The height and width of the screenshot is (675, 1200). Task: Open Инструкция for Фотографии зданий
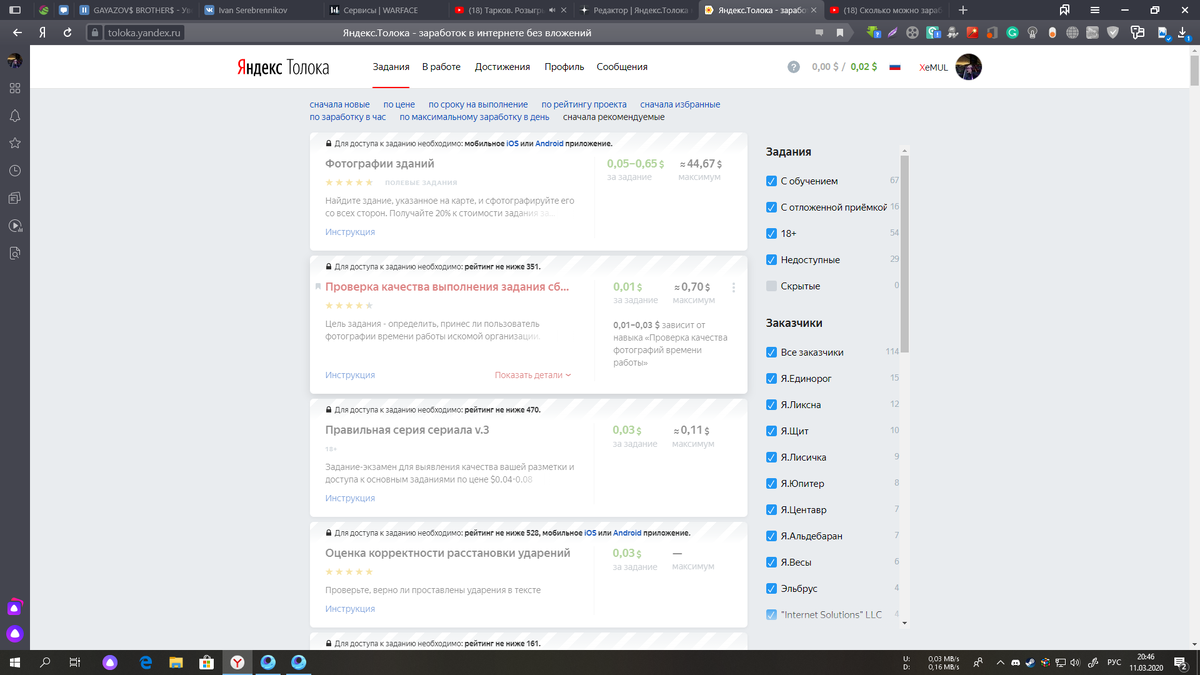click(x=350, y=232)
